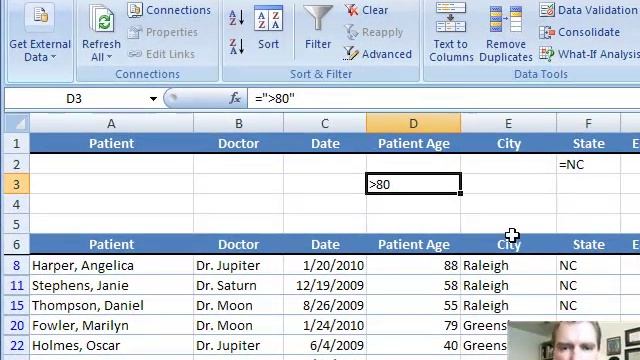
Task: Click the Patient Age header in row 6
Action: pos(413,244)
